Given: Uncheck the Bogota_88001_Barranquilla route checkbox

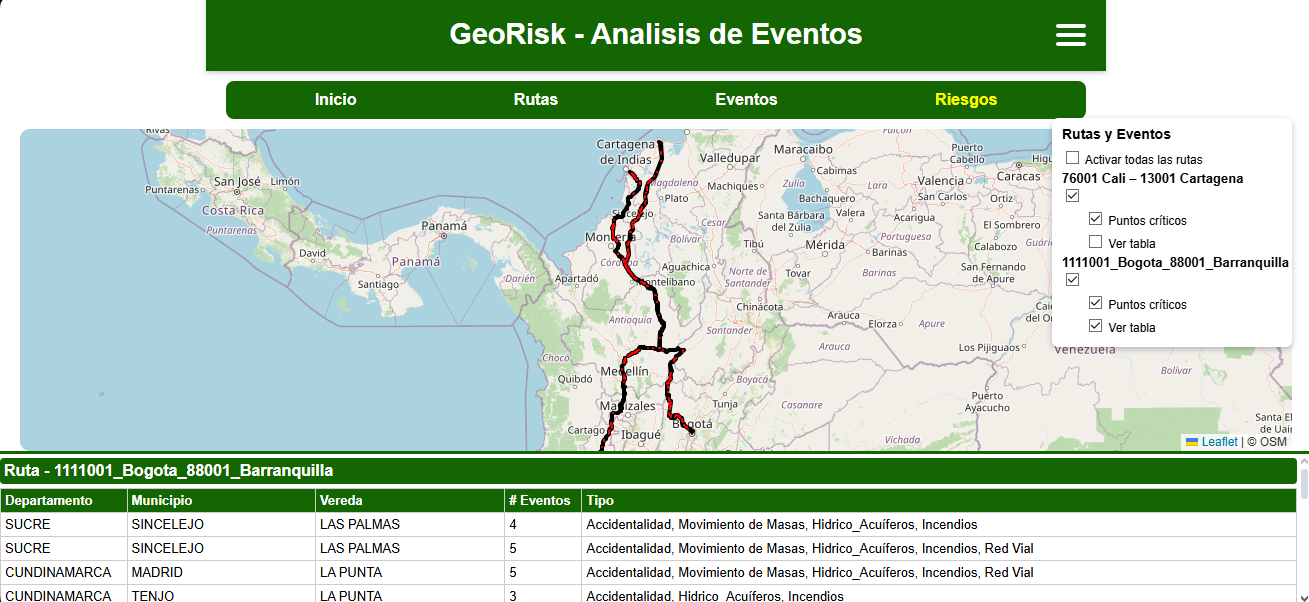Looking at the screenshot, I should (1072, 280).
